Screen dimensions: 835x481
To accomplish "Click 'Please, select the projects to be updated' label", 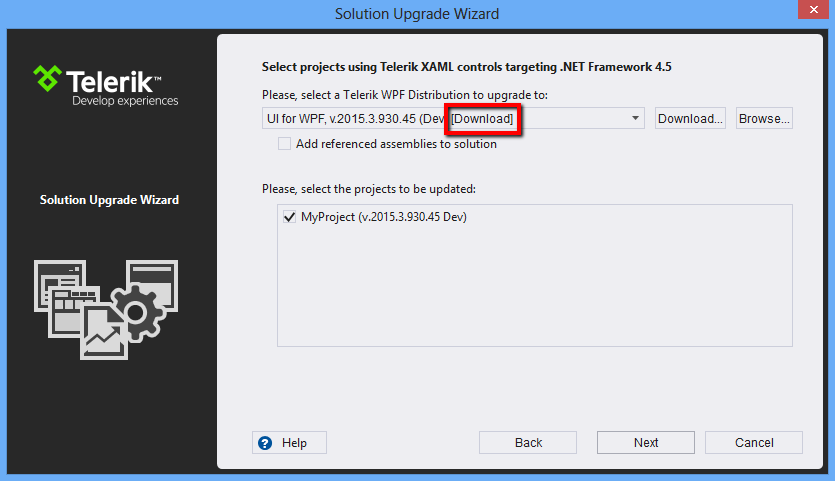I will pos(369,189).
